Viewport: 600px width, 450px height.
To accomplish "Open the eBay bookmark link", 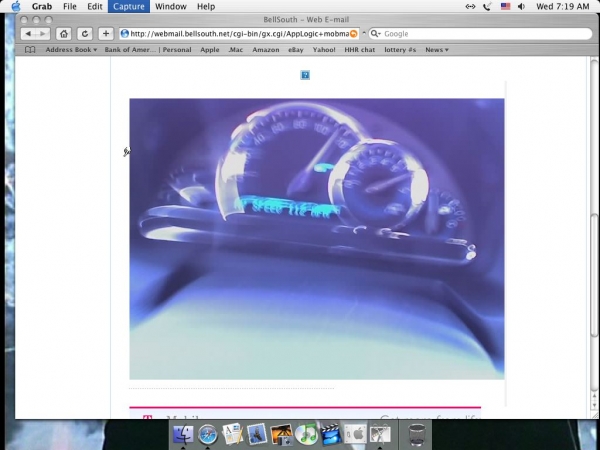I will pyautogui.click(x=296, y=49).
